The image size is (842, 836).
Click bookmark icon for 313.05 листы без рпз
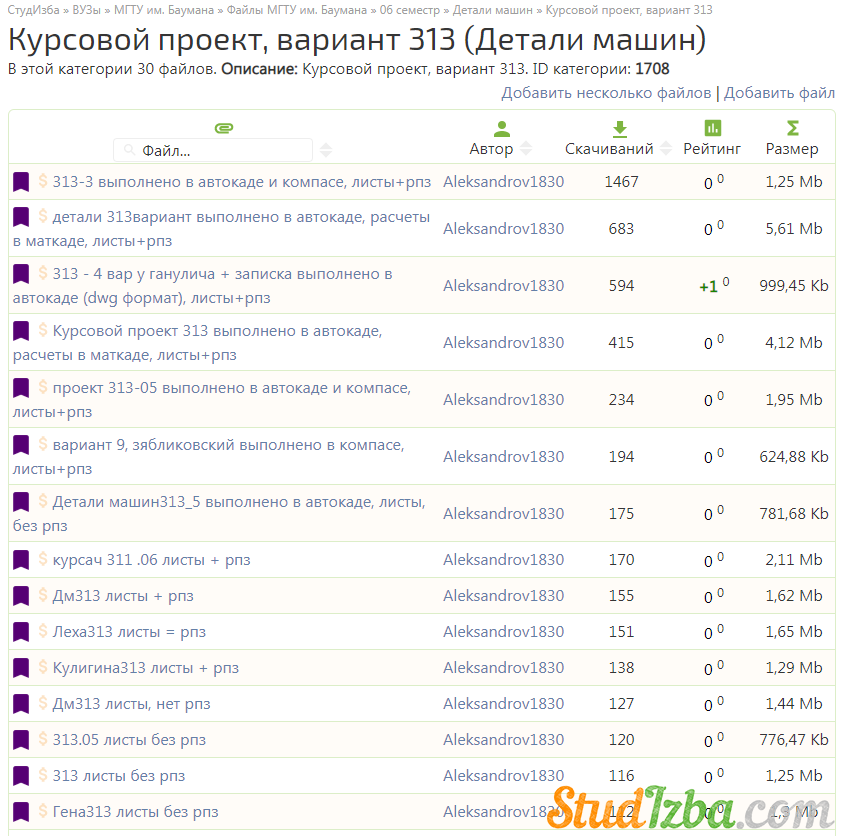point(21,739)
